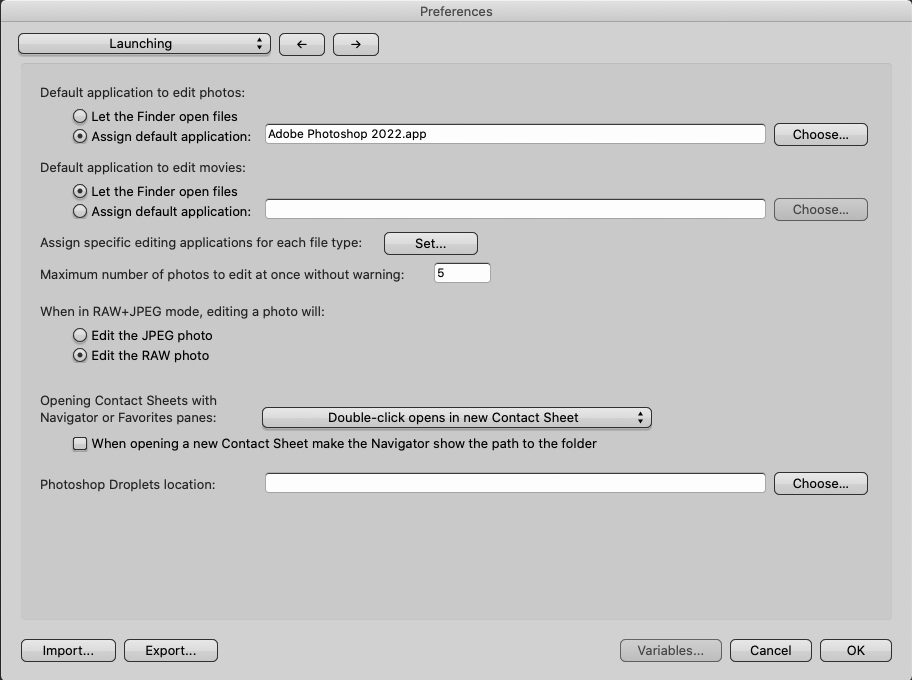Screen dimensions: 912x680
Task: Click the forward arrow navigation button
Action: [x=355, y=44]
